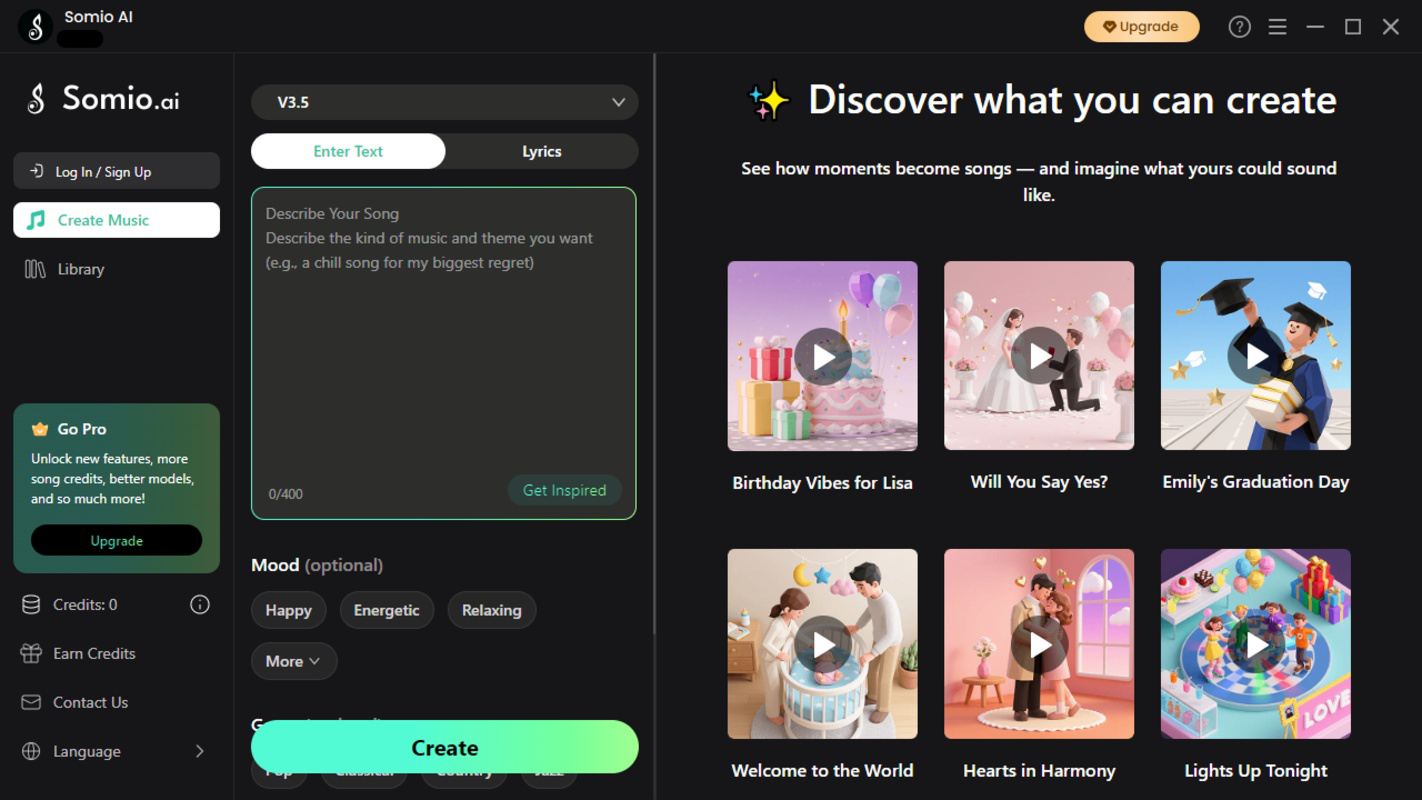This screenshot has height=800, width=1422.
Task: Play the Hearts in Harmony sample
Action: [1039, 644]
